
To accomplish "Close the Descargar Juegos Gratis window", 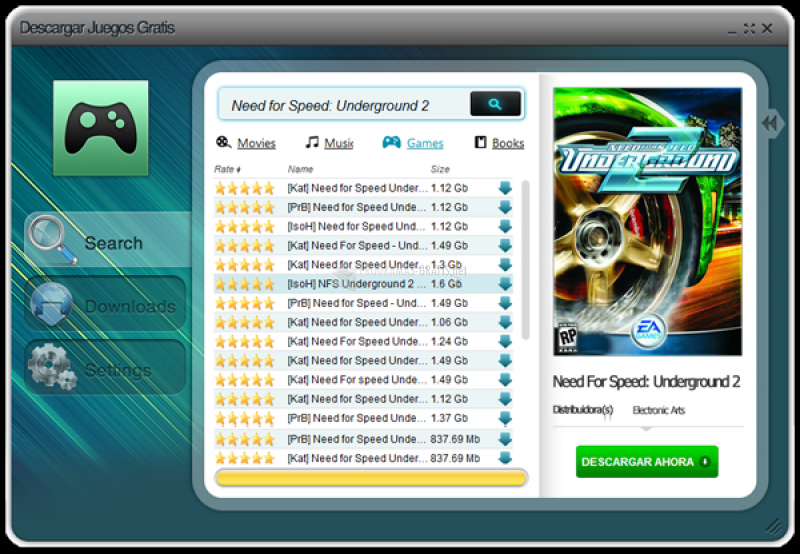I will pyautogui.click(x=767, y=29).
